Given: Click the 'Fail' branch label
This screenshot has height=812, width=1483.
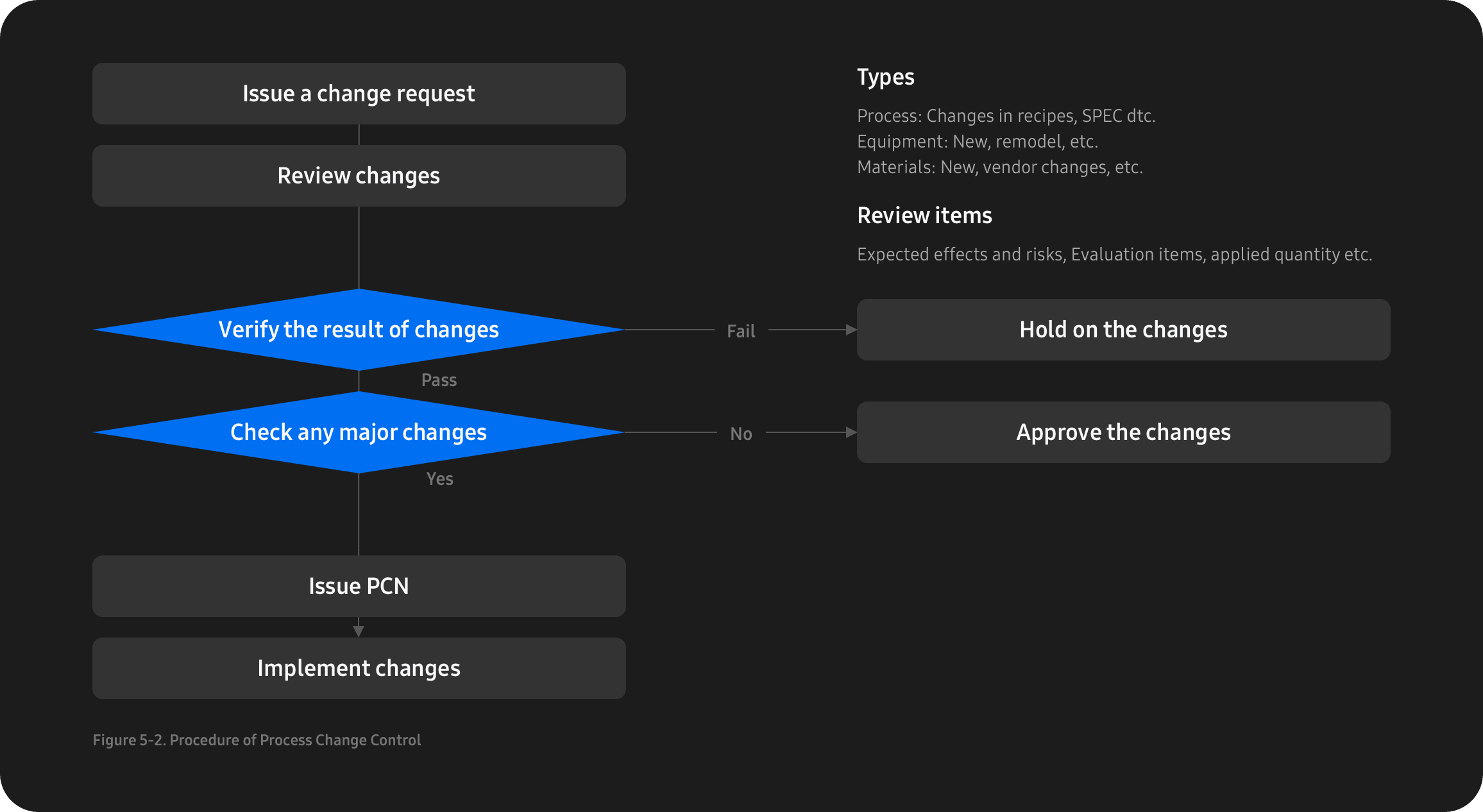Looking at the screenshot, I should 741,331.
